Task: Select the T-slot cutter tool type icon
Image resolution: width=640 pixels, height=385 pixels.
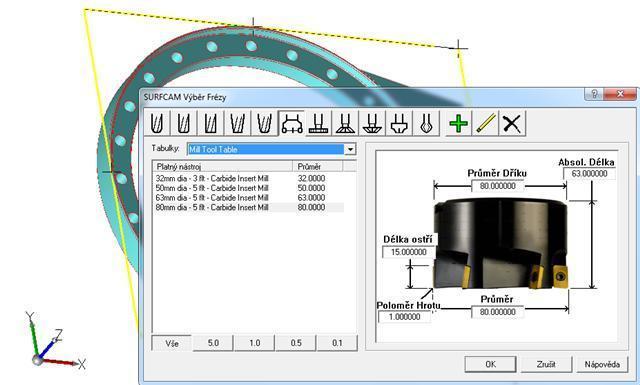Action: 319,123
